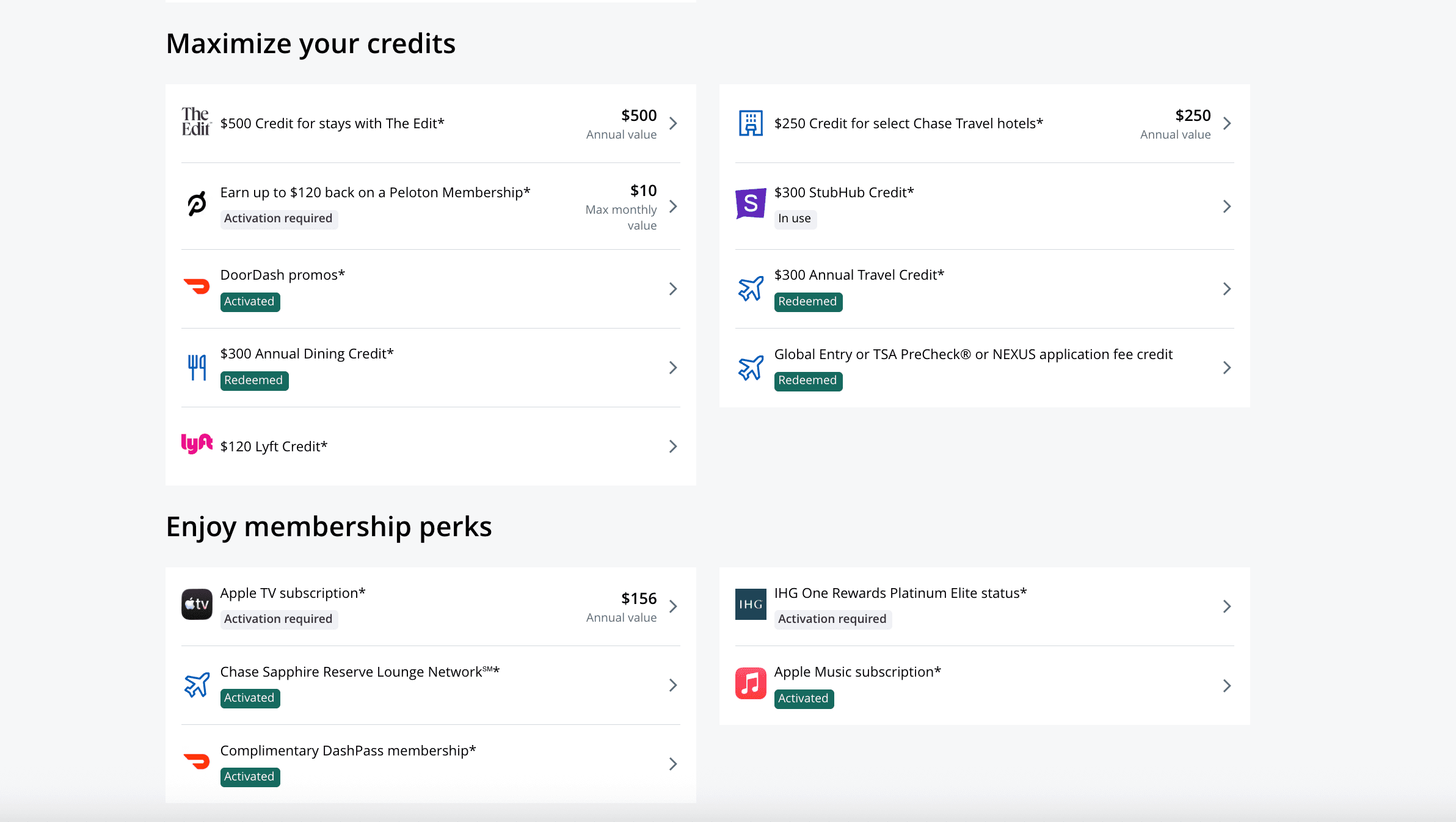Open $300 StubHub Credit details

(985, 206)
